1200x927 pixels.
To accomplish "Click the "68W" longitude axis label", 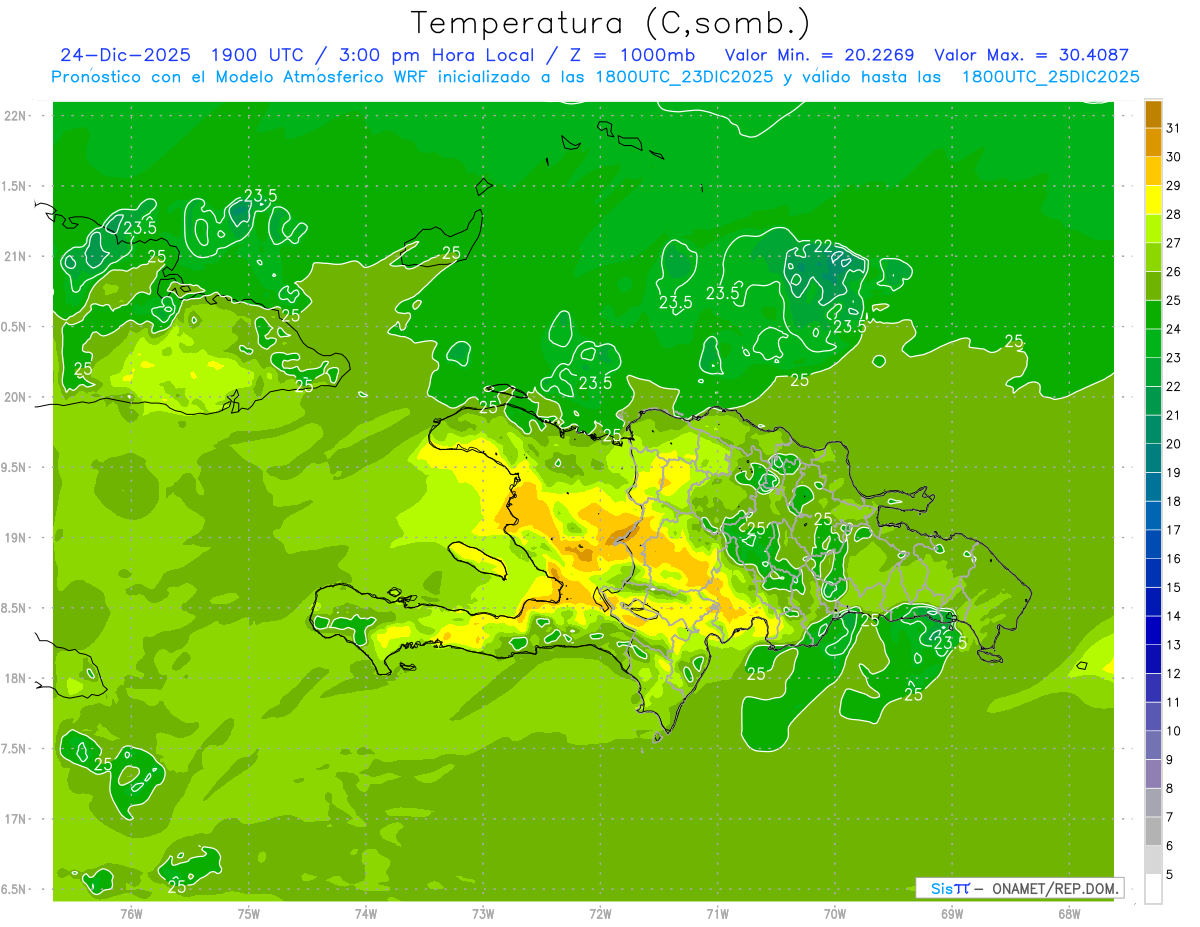I will coord(1069,913).
